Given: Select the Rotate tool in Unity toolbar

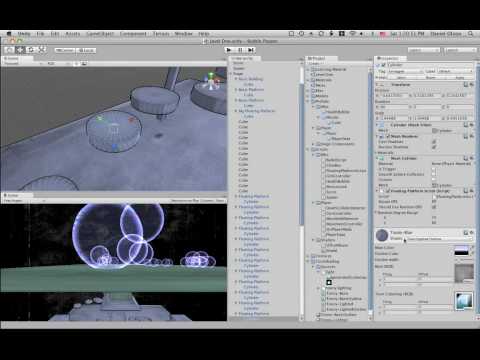Looking at the screenshot, I should [x=31, y=50].
